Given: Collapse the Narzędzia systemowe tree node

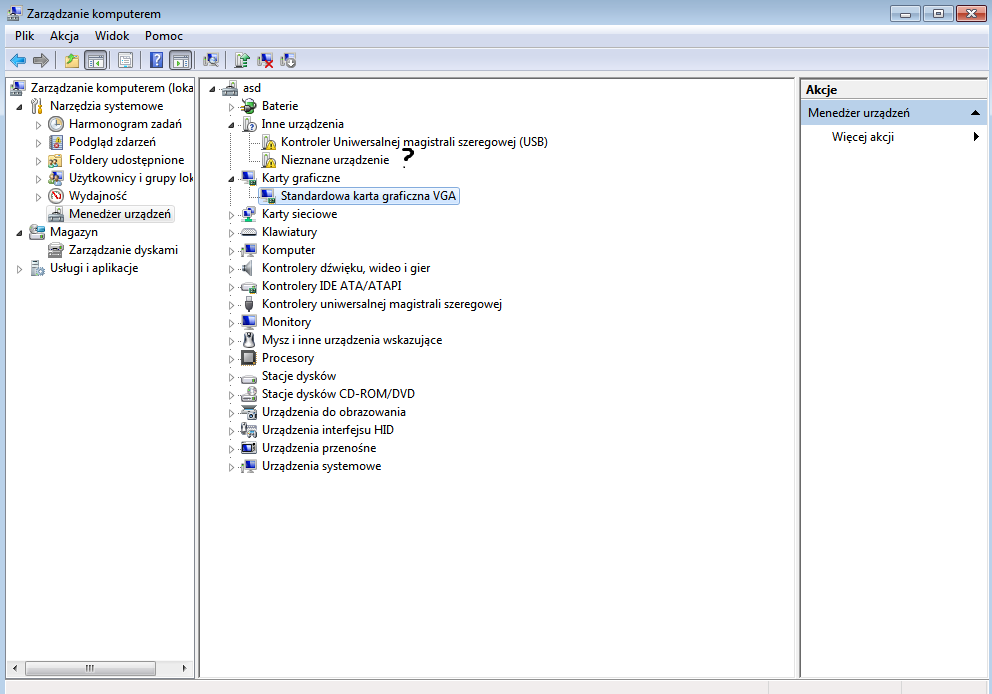Looking at the screenshot, I should point(20,107).
